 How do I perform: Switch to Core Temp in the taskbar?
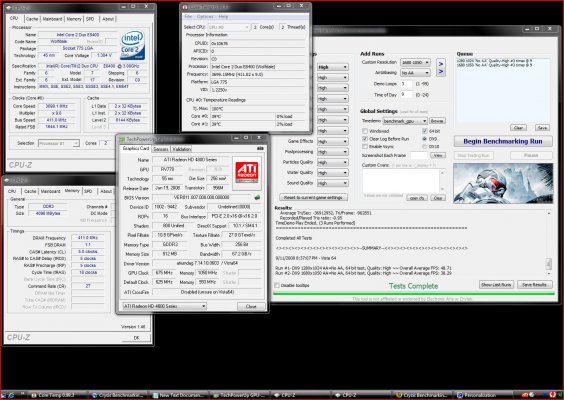point(57,395)
